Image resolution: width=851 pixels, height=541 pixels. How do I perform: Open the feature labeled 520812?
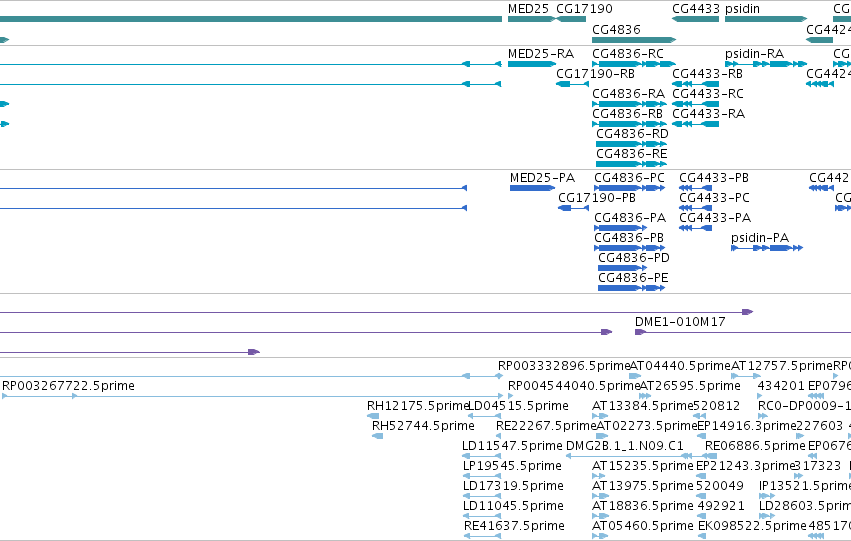(x=717, y=406)
